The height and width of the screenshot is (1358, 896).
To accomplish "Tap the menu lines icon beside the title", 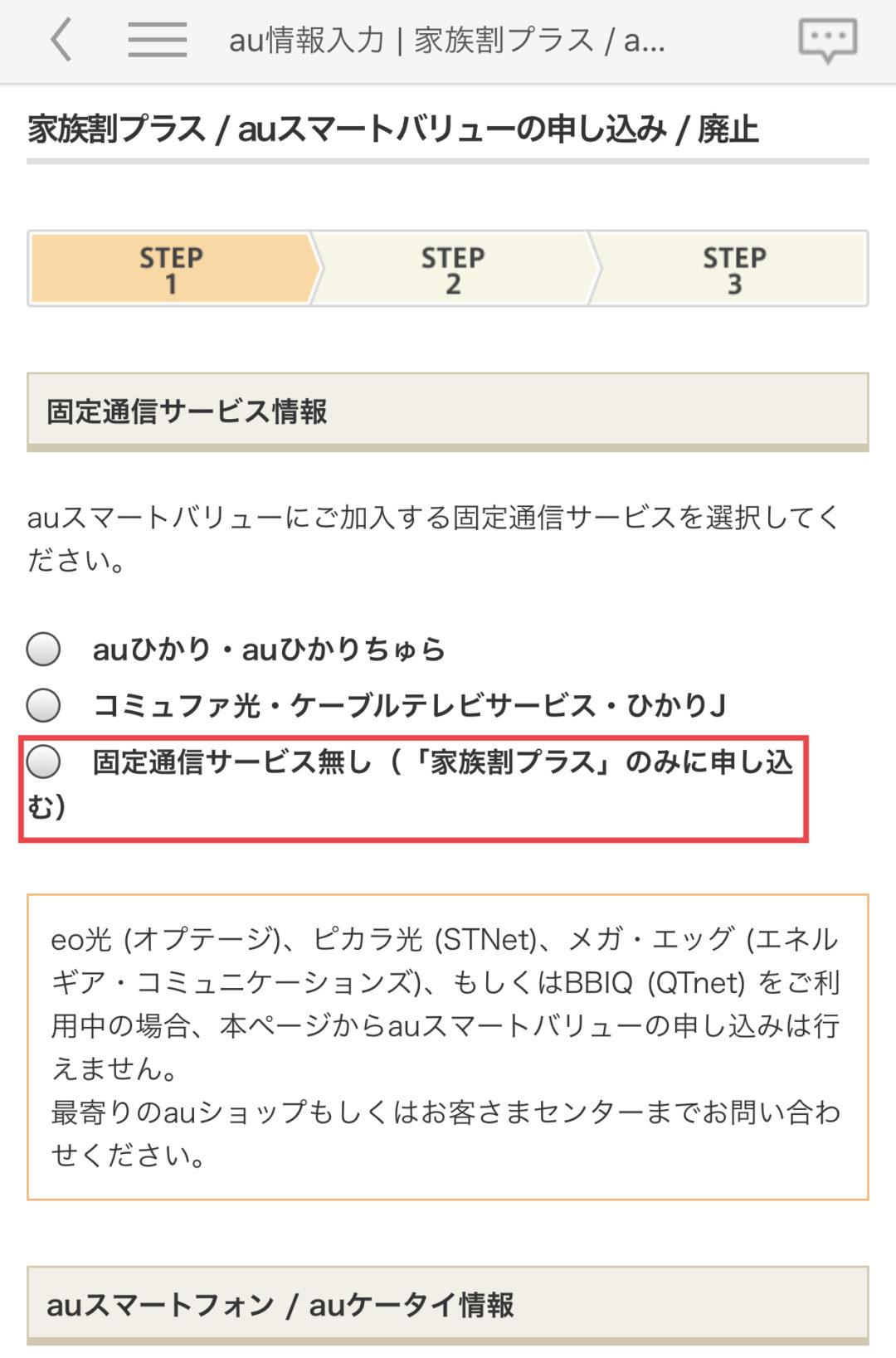I will click(156, 40).
